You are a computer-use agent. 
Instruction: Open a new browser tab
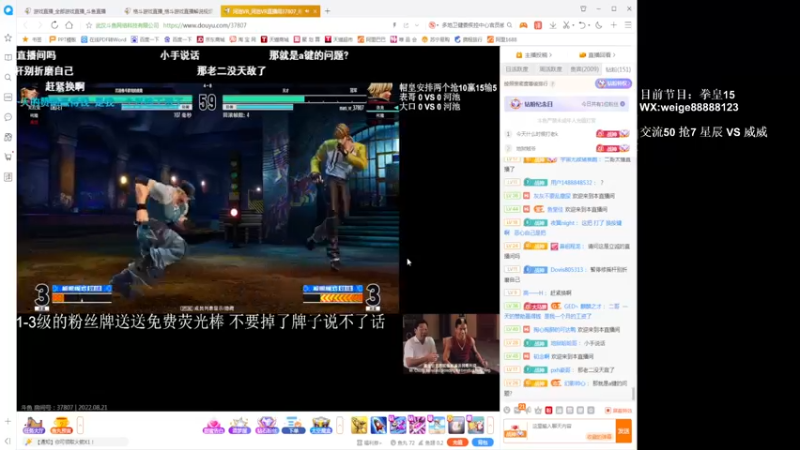click(x=328, y=11)
